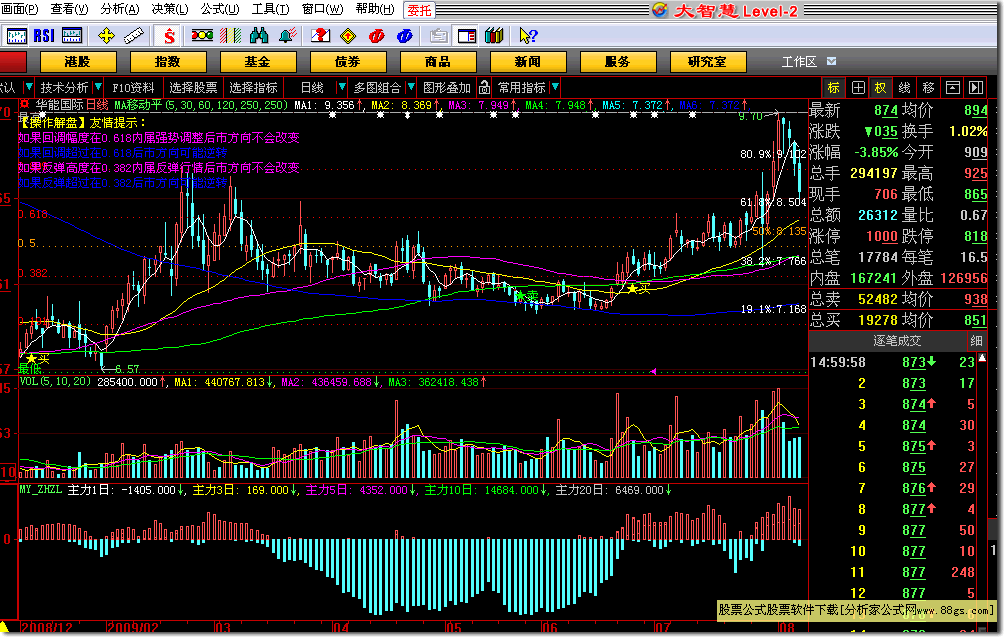Click the MY_ZHZL indicator label
The width and height of the screenshot is (1007, 639).
point(41,490)
